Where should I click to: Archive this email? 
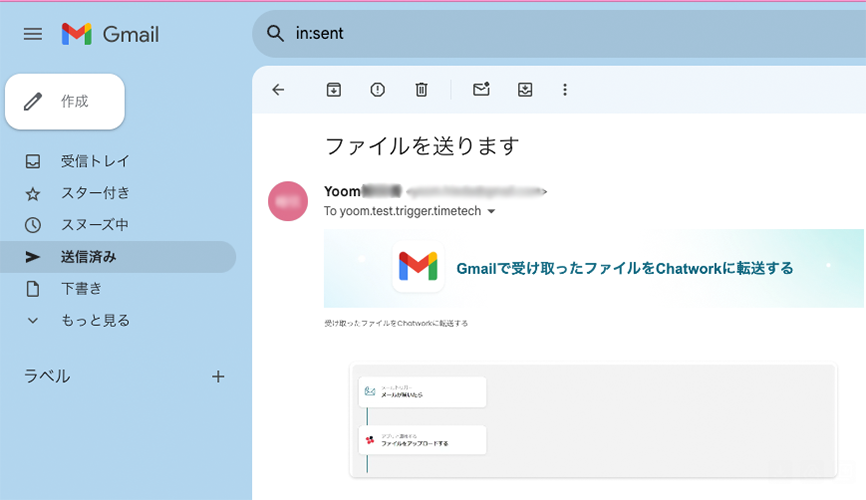(334, 90)
